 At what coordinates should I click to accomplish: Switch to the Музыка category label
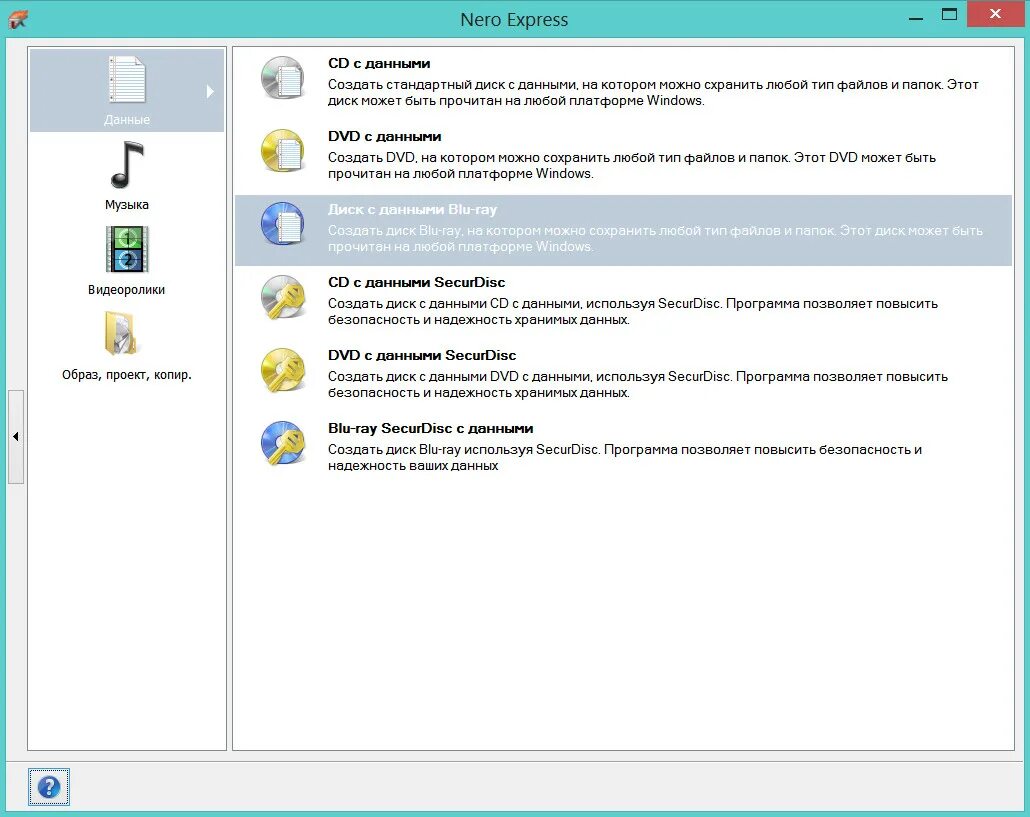(127, 204)
